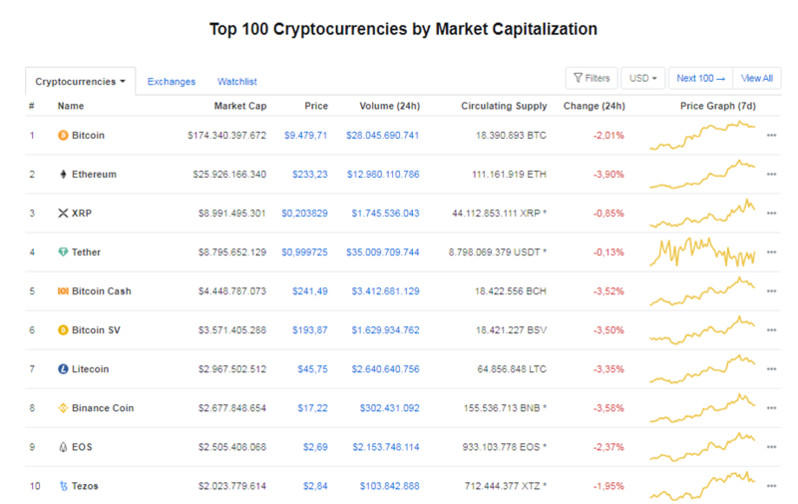Expand the USD currency selector
This screenshot has width=798, height=504.
[642, 78]
